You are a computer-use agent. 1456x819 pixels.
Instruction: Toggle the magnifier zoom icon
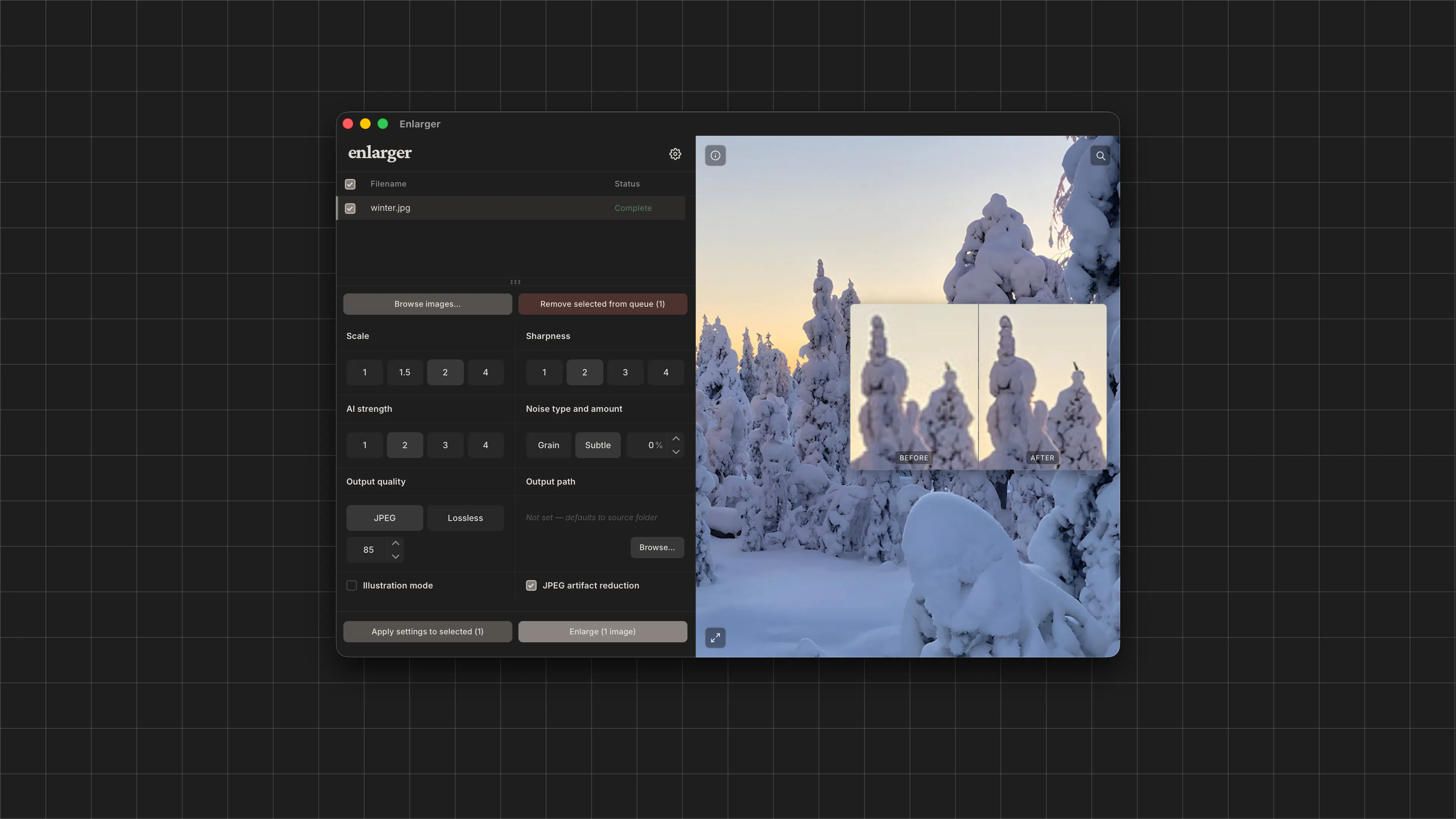(1100, 155)
